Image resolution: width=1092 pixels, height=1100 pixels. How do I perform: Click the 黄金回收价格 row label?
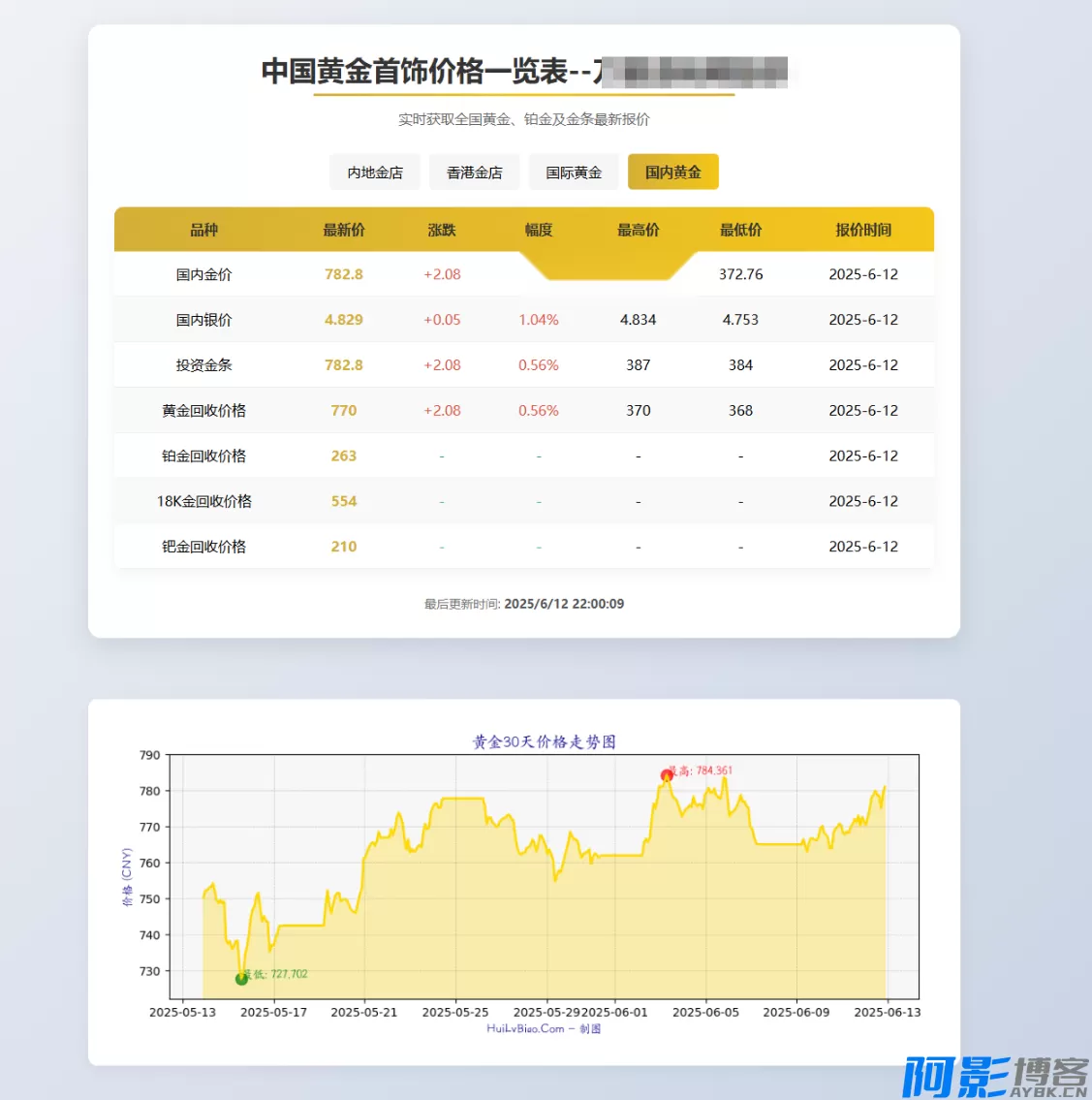click(x=203, y=411)
